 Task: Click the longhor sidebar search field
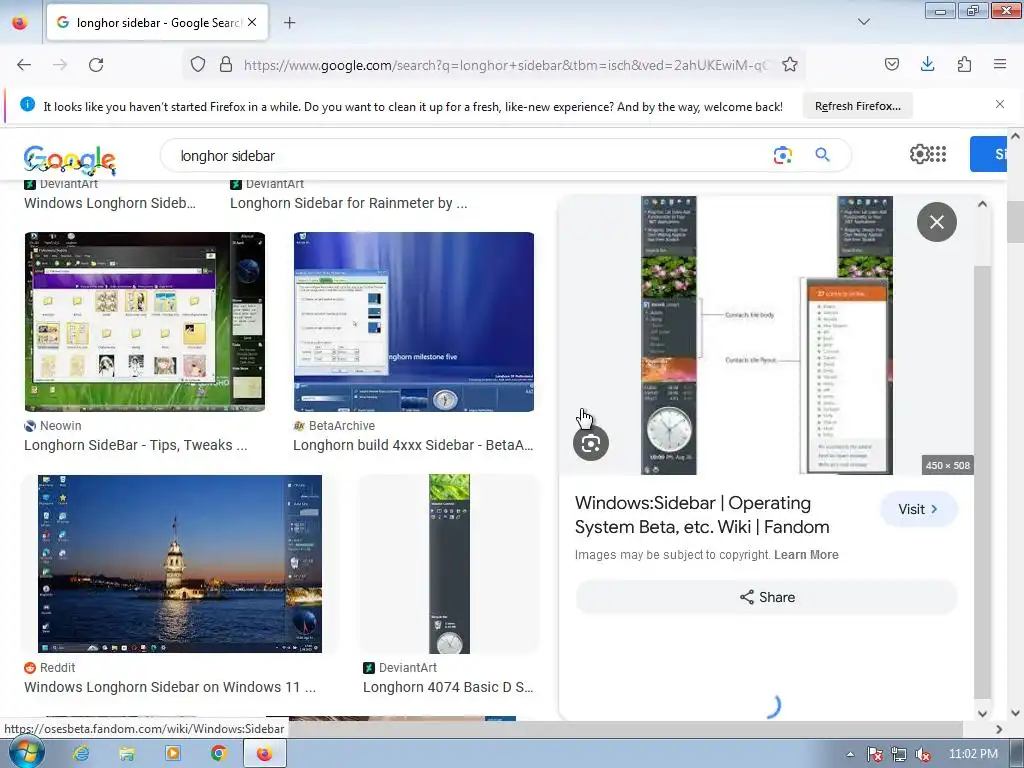(x=470, y=155)
